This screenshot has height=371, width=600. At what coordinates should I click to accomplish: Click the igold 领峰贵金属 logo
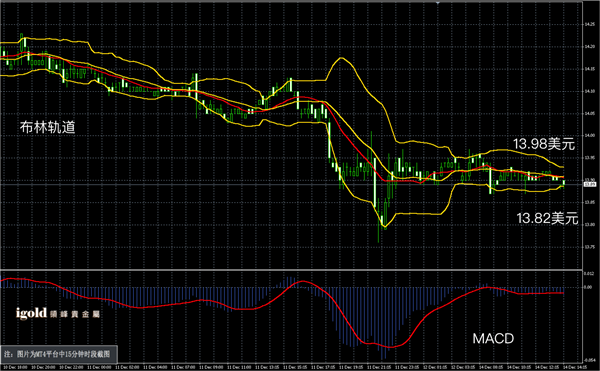58,313
